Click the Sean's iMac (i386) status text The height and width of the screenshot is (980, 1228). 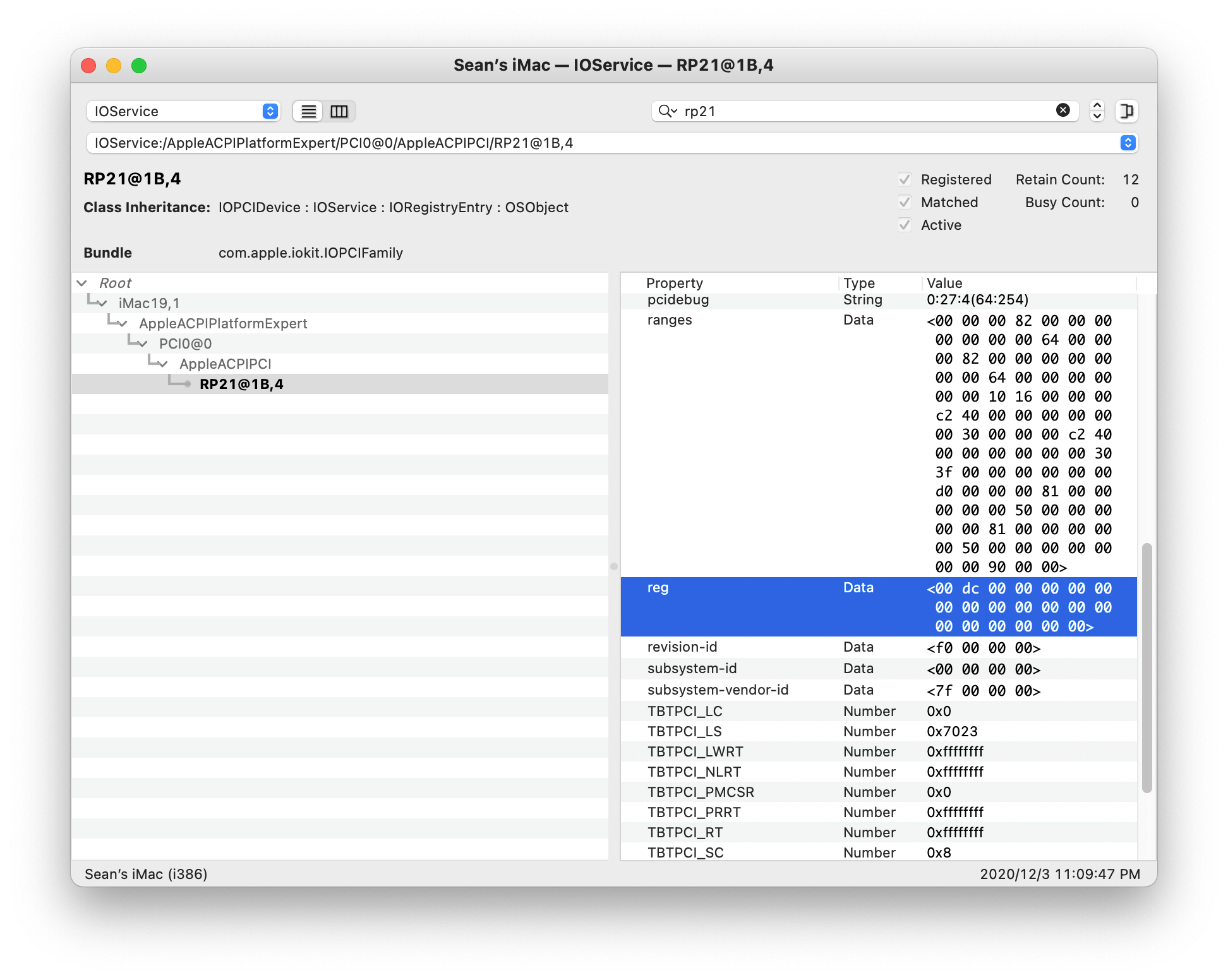(146, 874)
